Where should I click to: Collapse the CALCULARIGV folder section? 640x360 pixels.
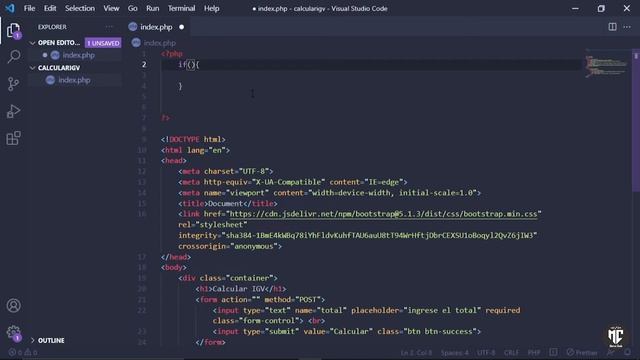(x=33, y=68)
